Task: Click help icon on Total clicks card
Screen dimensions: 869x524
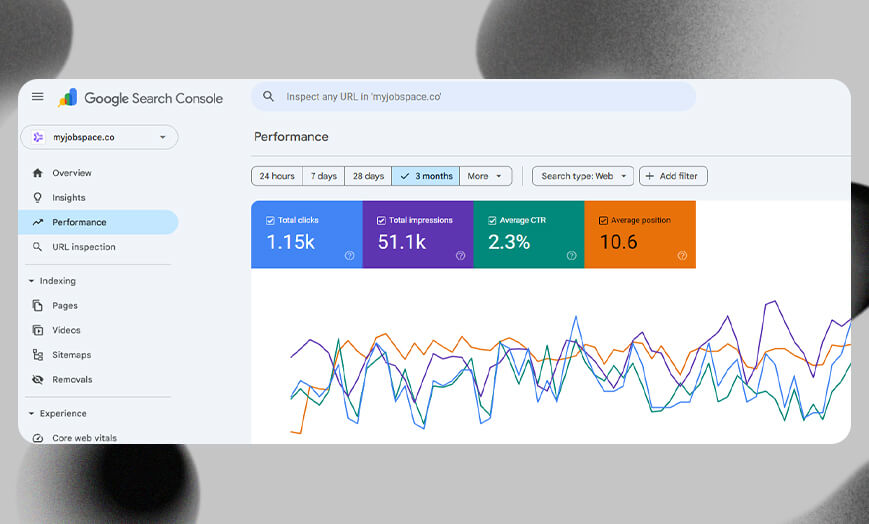Action: pyautogui.click(x=349, y=256)
